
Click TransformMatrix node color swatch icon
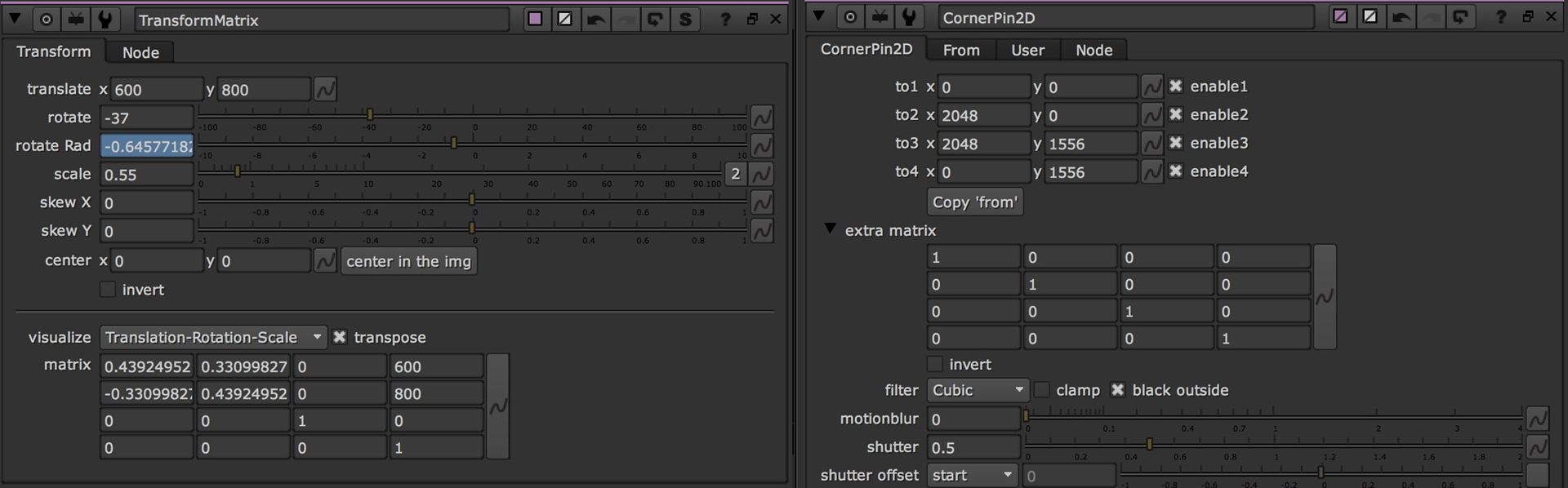[535, 19]
